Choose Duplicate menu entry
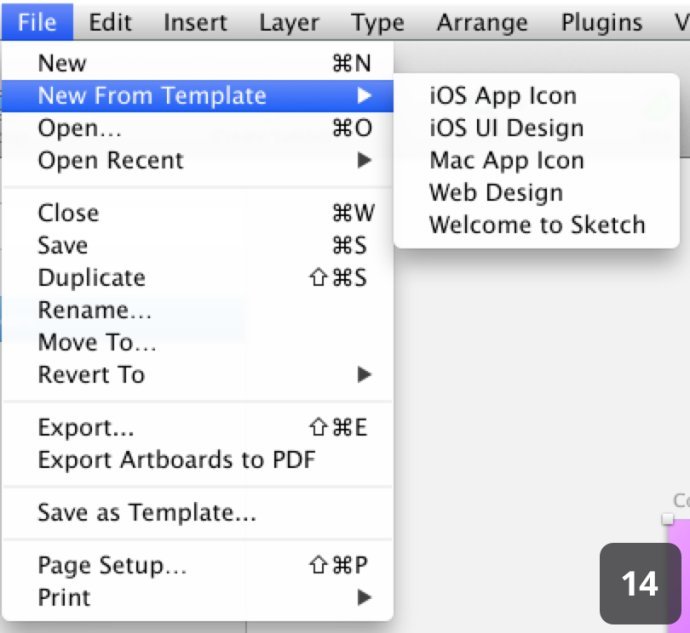Image resolution: width=690 pixels, height=633 pixels. [x=197, y=278]
